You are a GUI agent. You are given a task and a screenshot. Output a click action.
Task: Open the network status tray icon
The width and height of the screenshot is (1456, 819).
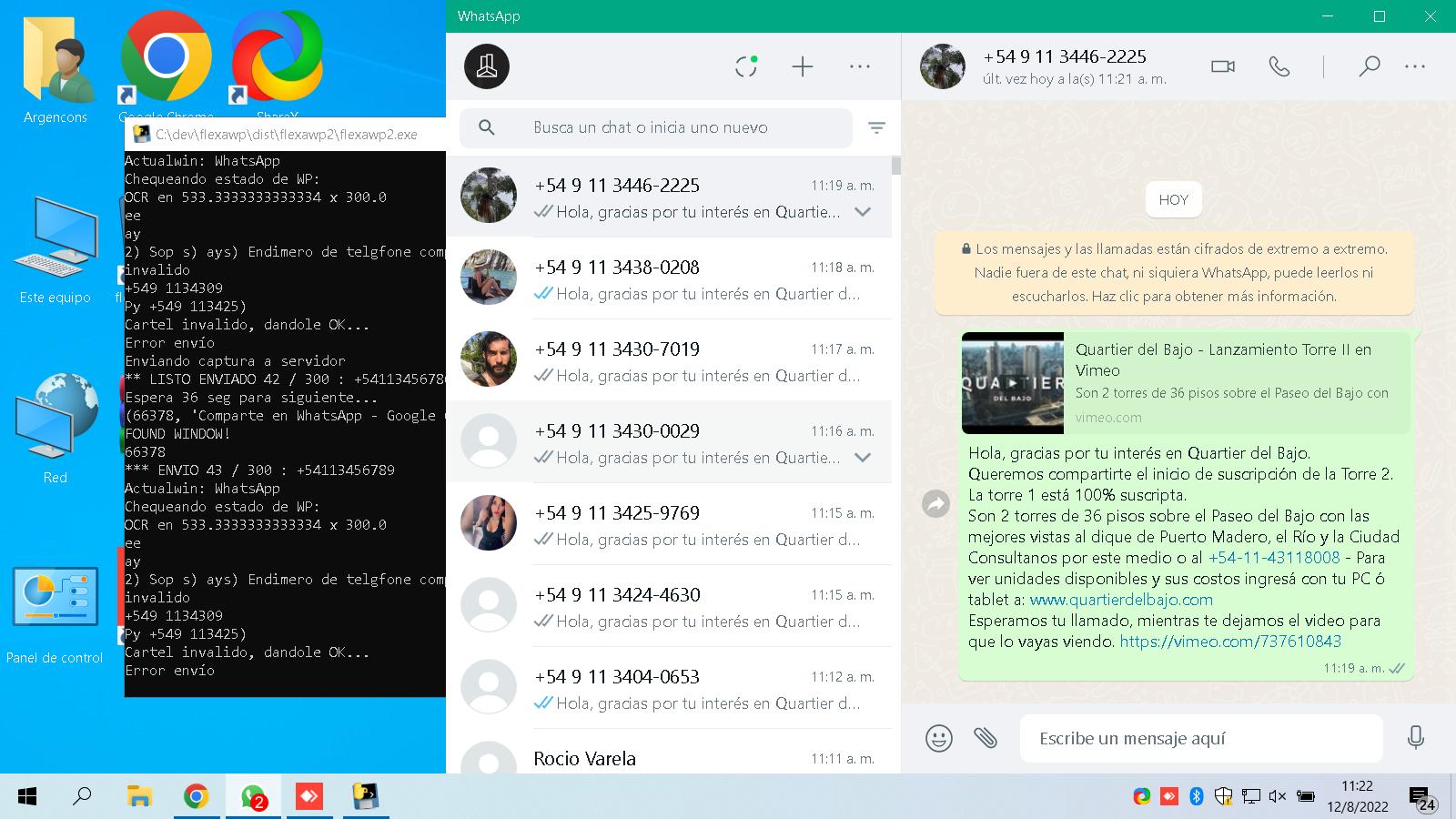click(1251, 797)
